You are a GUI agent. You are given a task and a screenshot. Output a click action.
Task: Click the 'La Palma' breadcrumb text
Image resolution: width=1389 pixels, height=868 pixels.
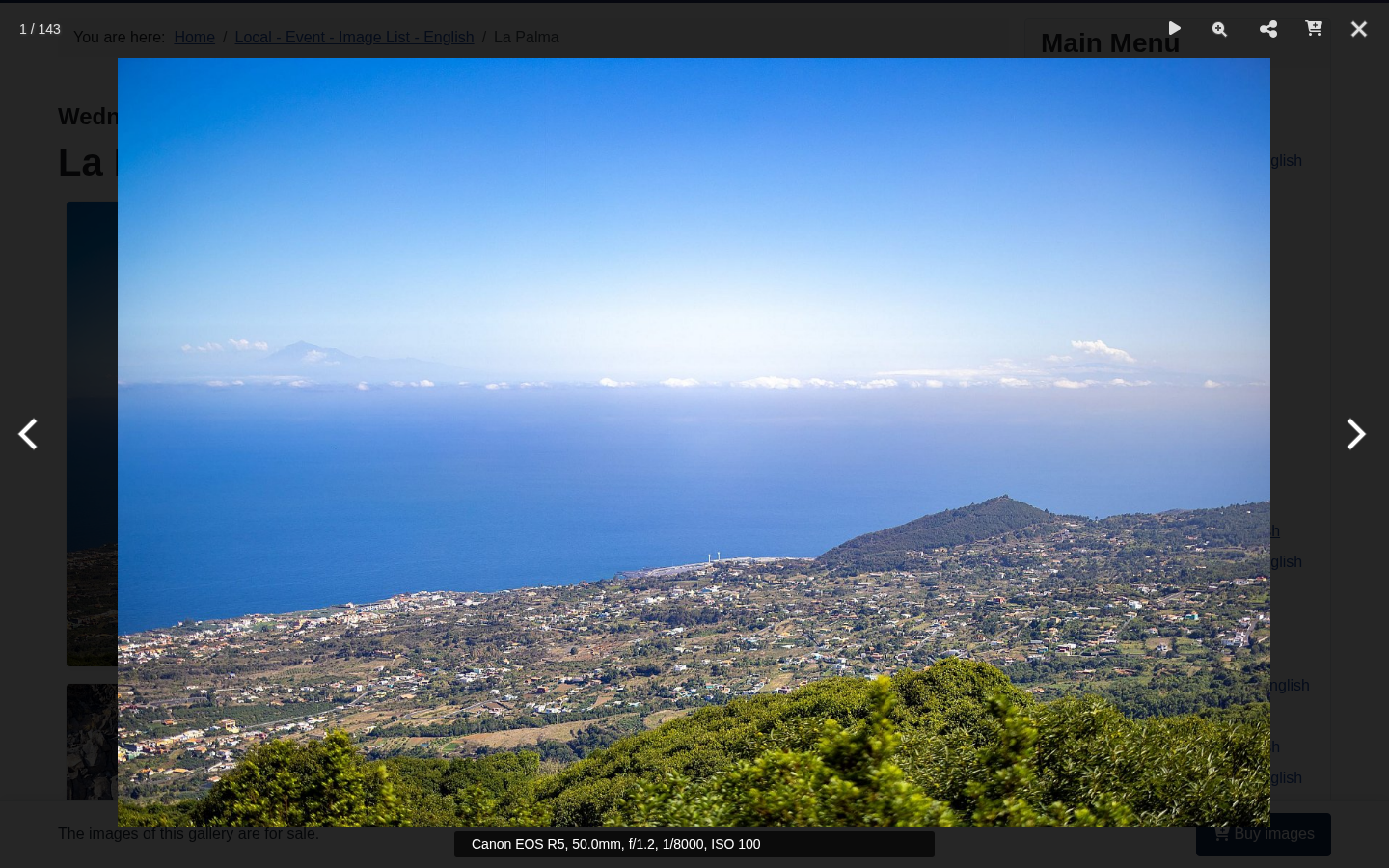pos(526,37)
